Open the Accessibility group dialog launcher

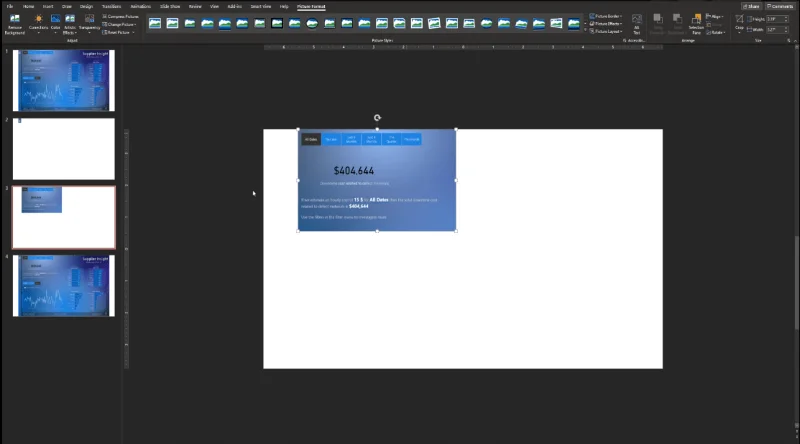click(x=624, y=40)
